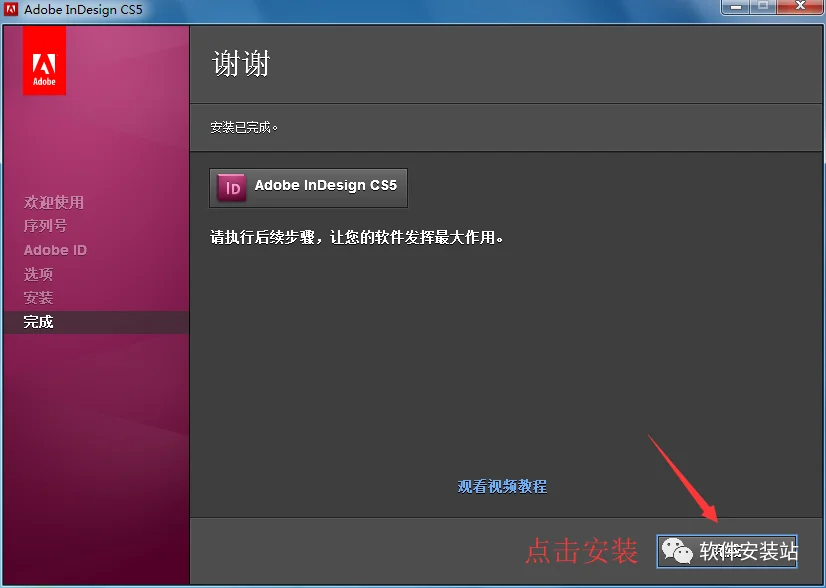The image size is (826, 588).
Task: Select the Adobe ID step in the sidebar
Action: [55, 250]
